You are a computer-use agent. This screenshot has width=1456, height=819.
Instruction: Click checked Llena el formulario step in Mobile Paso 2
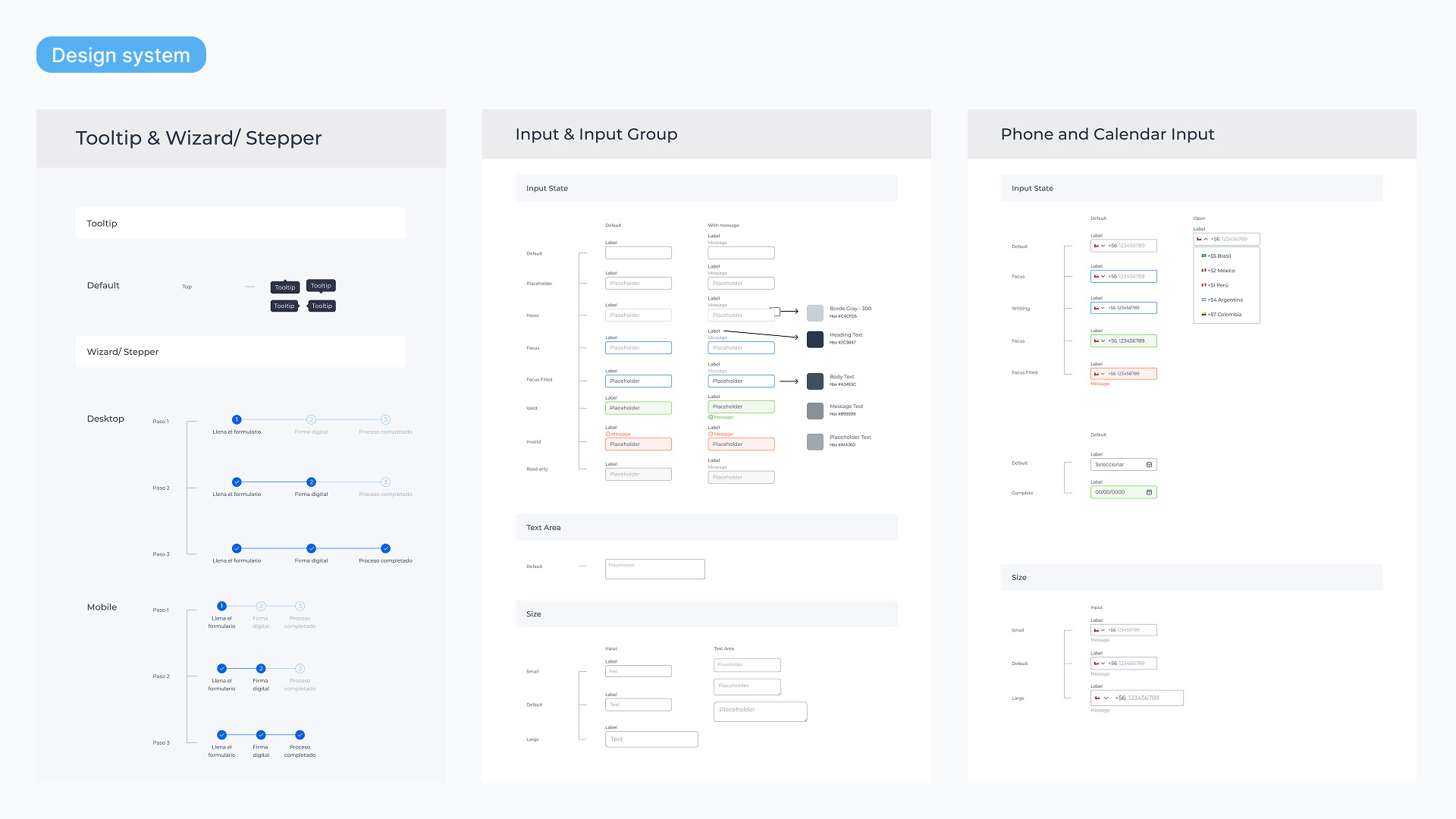(x=221, y=669)
